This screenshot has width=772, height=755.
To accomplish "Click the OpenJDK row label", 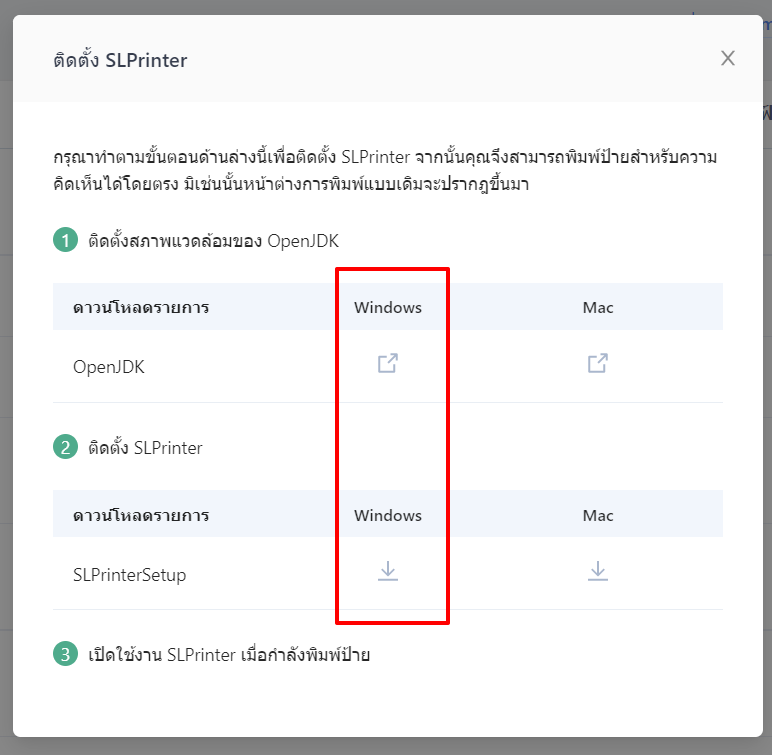I will coord(109,367).
